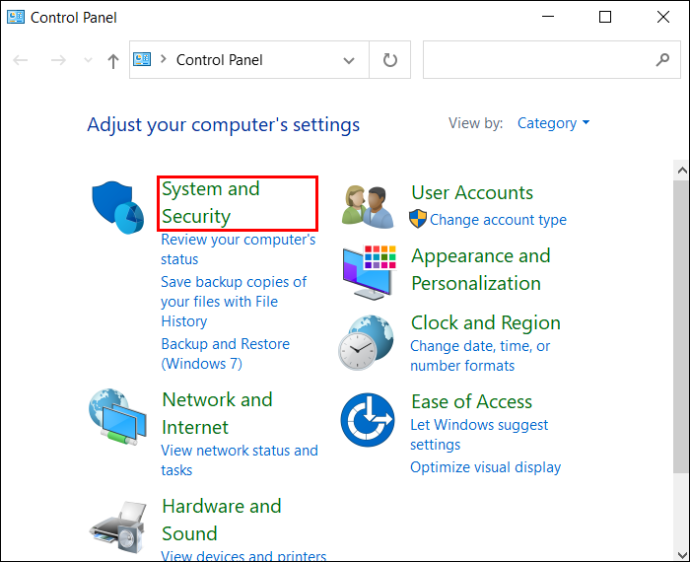Viewport: 690px width, 562px height.
Task: Click the search magnifier icon
Action: (662, 59)
